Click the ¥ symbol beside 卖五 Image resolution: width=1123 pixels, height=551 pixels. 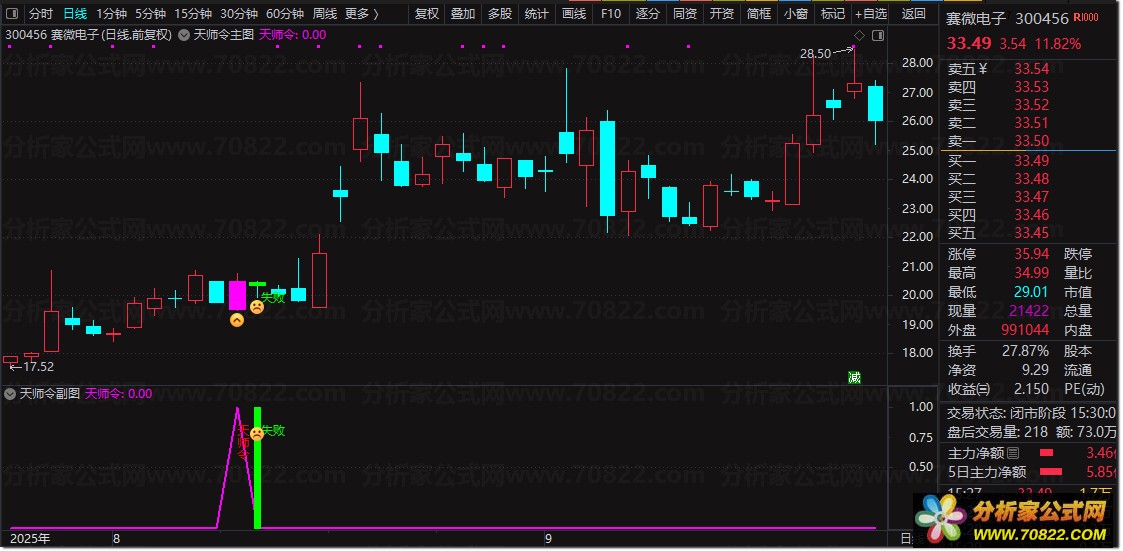point(983,69)
